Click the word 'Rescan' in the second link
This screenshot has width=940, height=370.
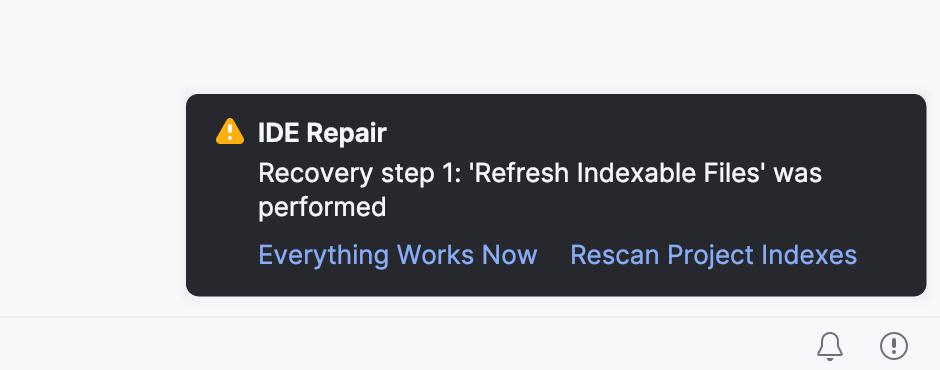[x=615, y=255]
